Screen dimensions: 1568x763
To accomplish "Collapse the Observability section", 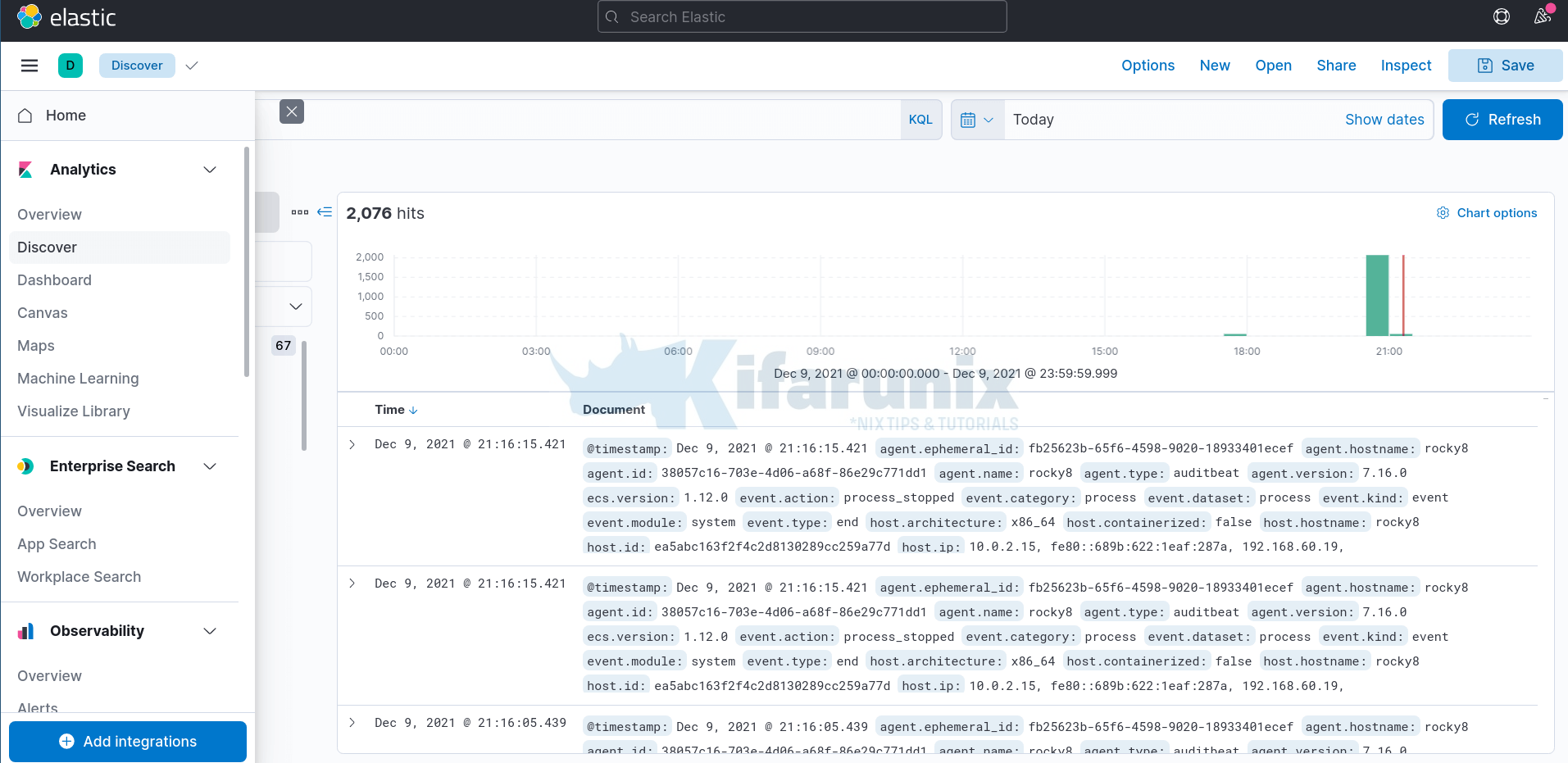I will click(210, 631).
